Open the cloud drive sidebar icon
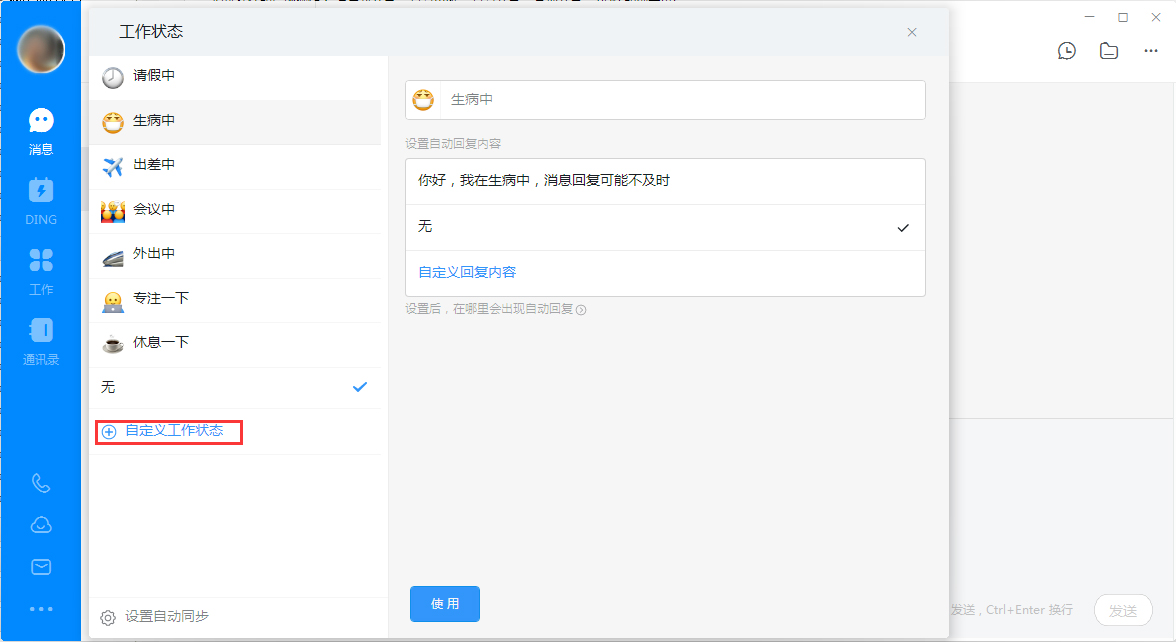The height and width of the screenshot is (642, 1176). point(40,524)
